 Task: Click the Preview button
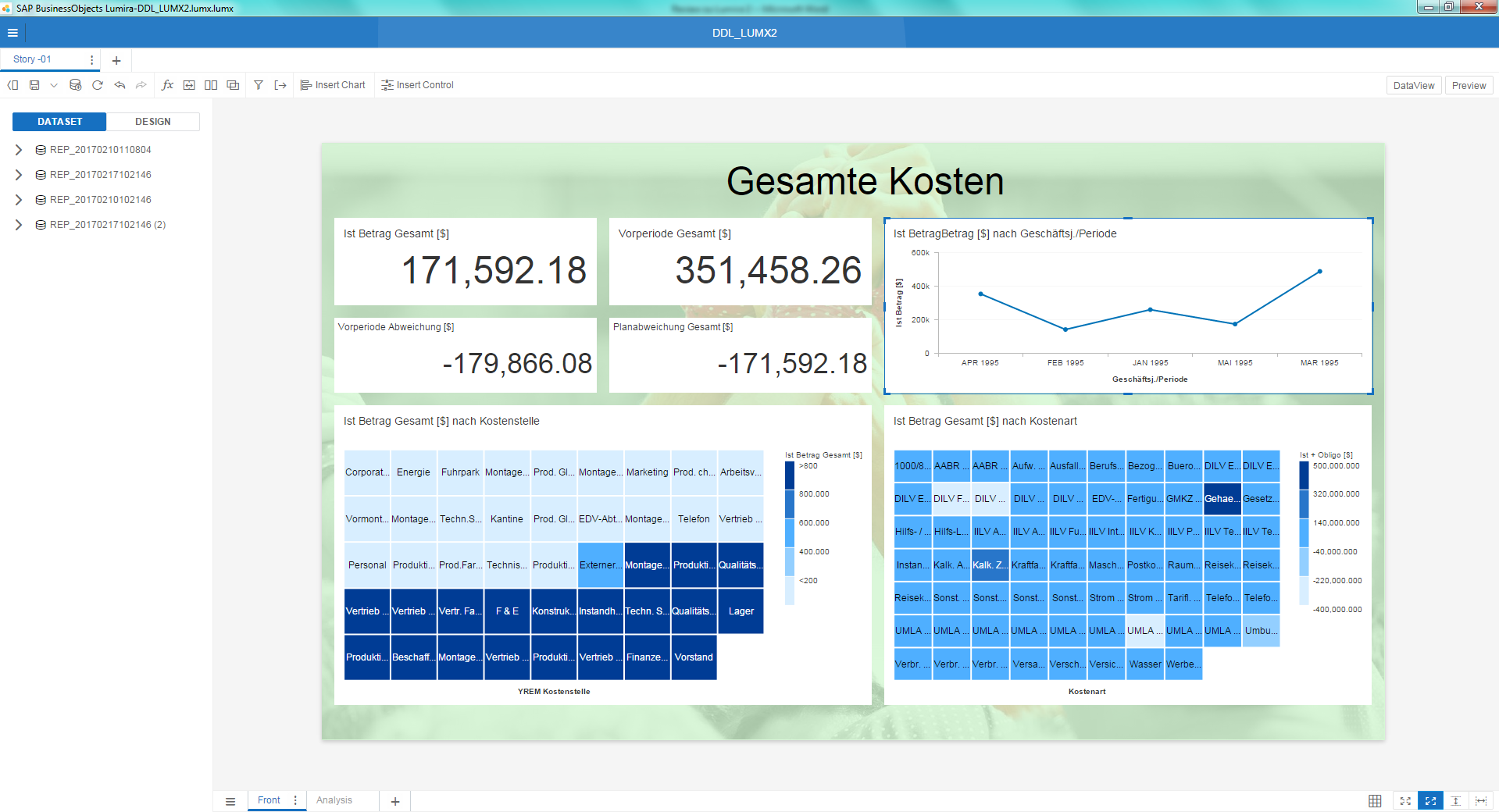[1469, 86]
